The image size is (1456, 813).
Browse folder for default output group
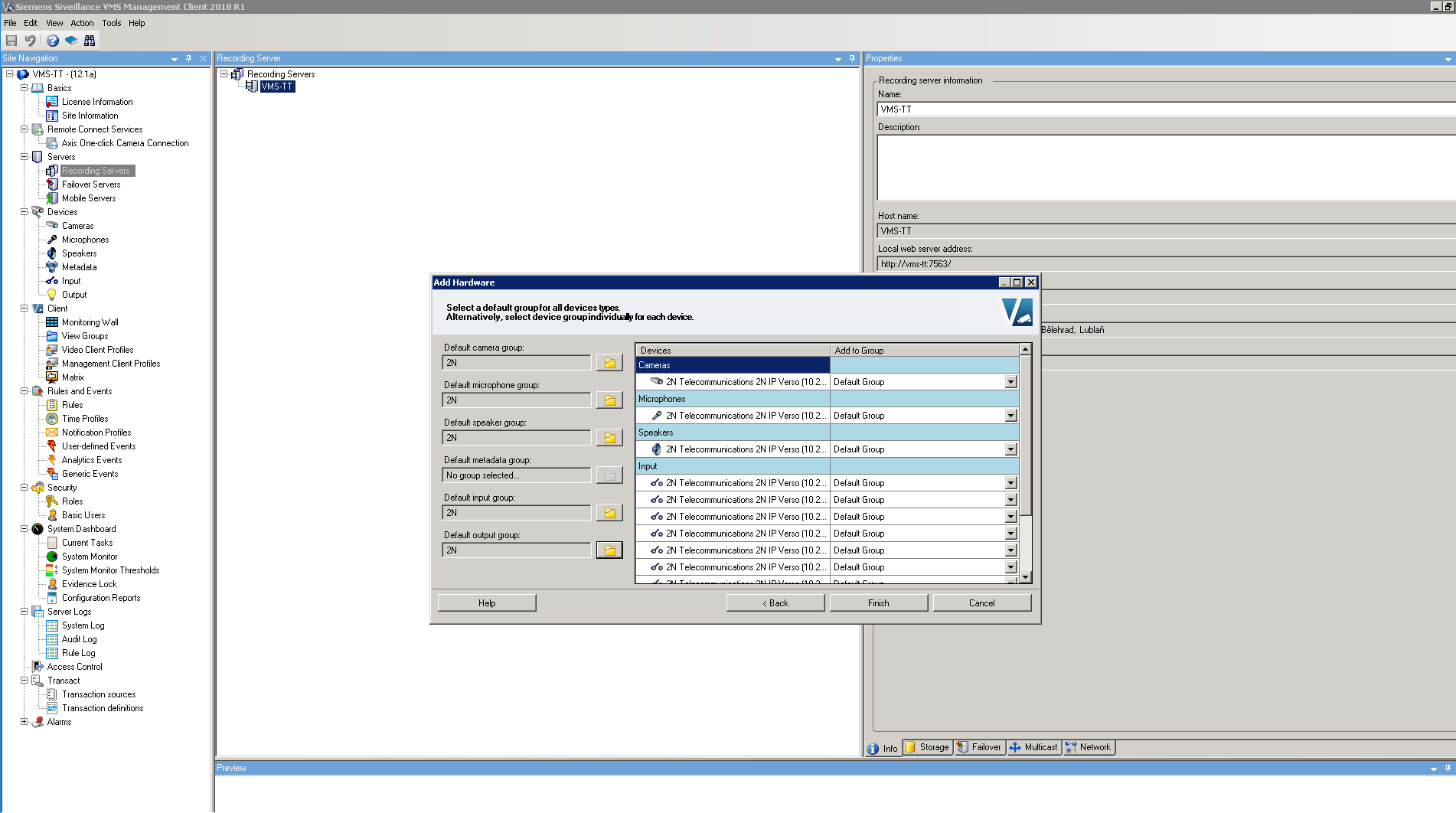pyautogui.click(x=609, y=550)
